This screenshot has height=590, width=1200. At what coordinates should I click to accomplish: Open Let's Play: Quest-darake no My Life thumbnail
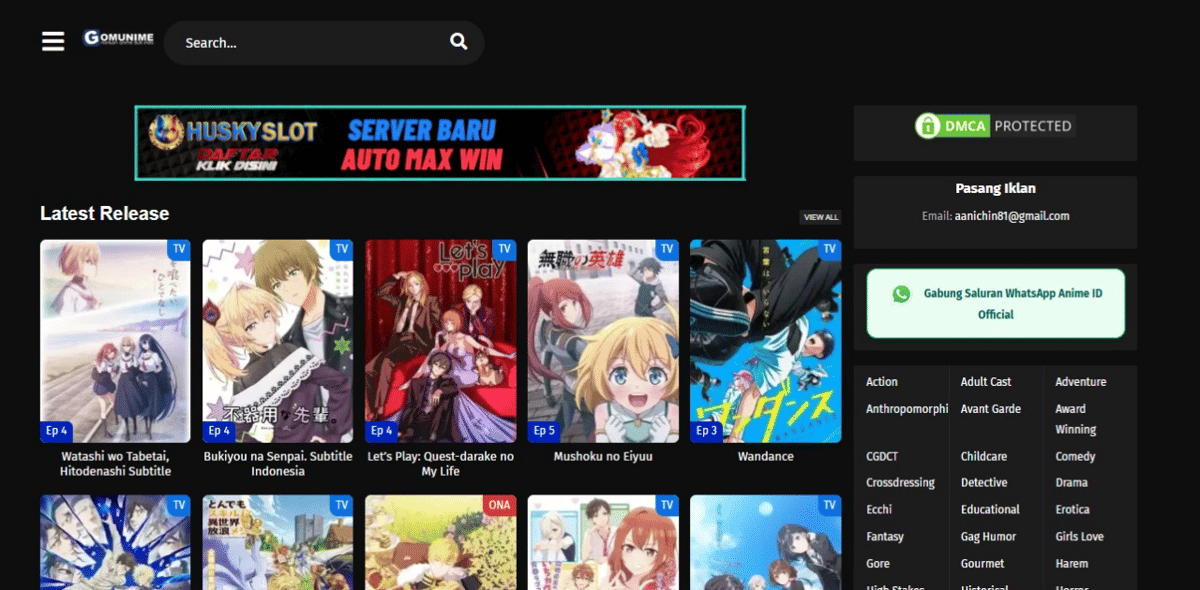click(440, 340)
